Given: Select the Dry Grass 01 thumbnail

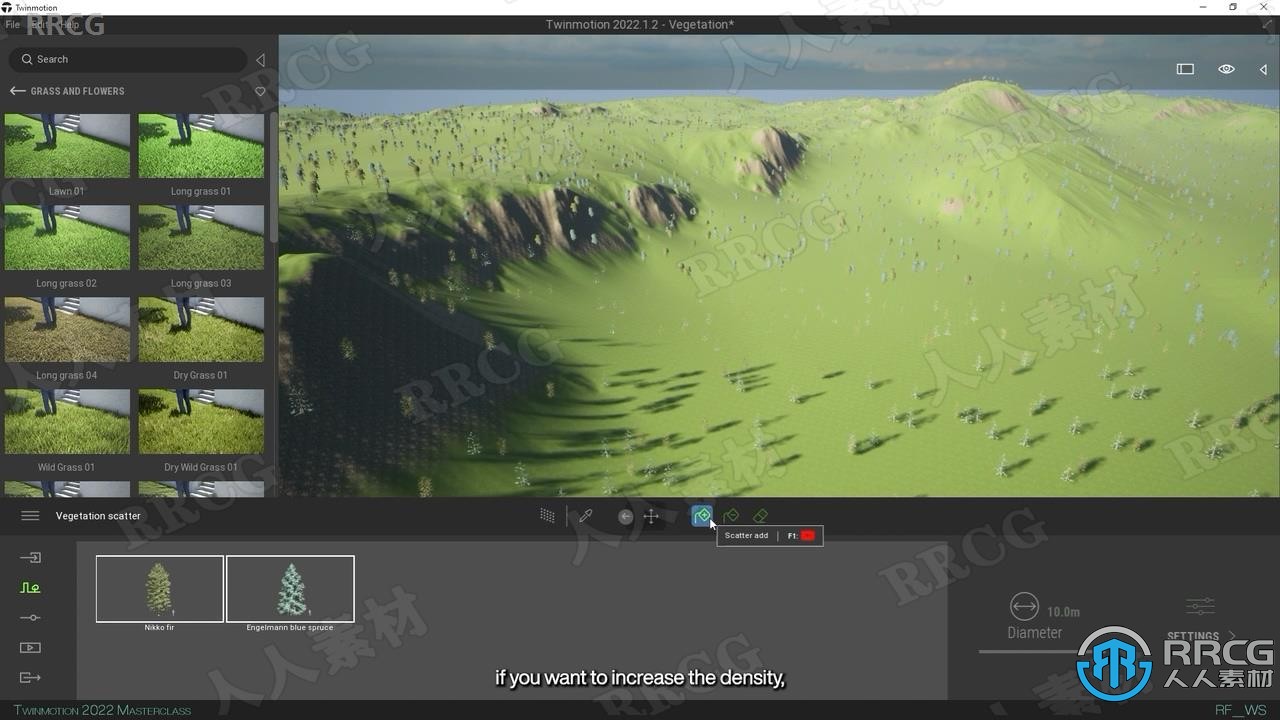Looking at the screenshot, I should point(201,330).
